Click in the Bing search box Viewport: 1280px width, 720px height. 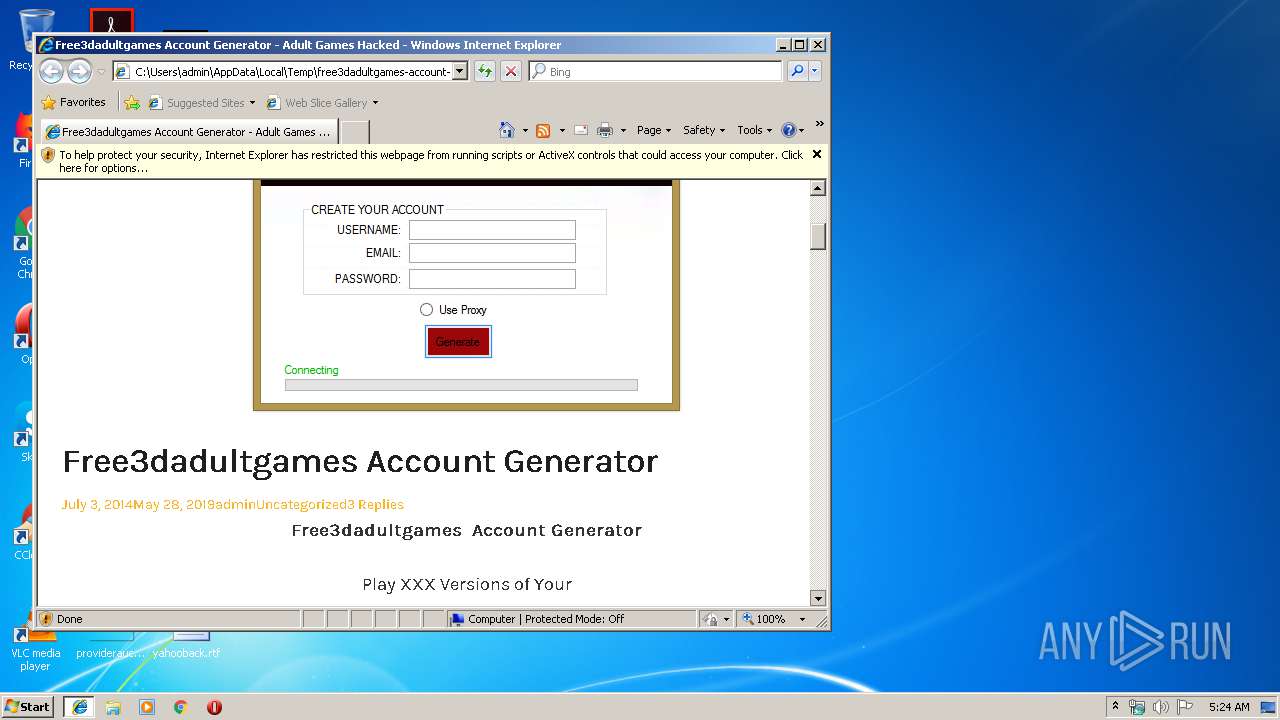(663, 72)
